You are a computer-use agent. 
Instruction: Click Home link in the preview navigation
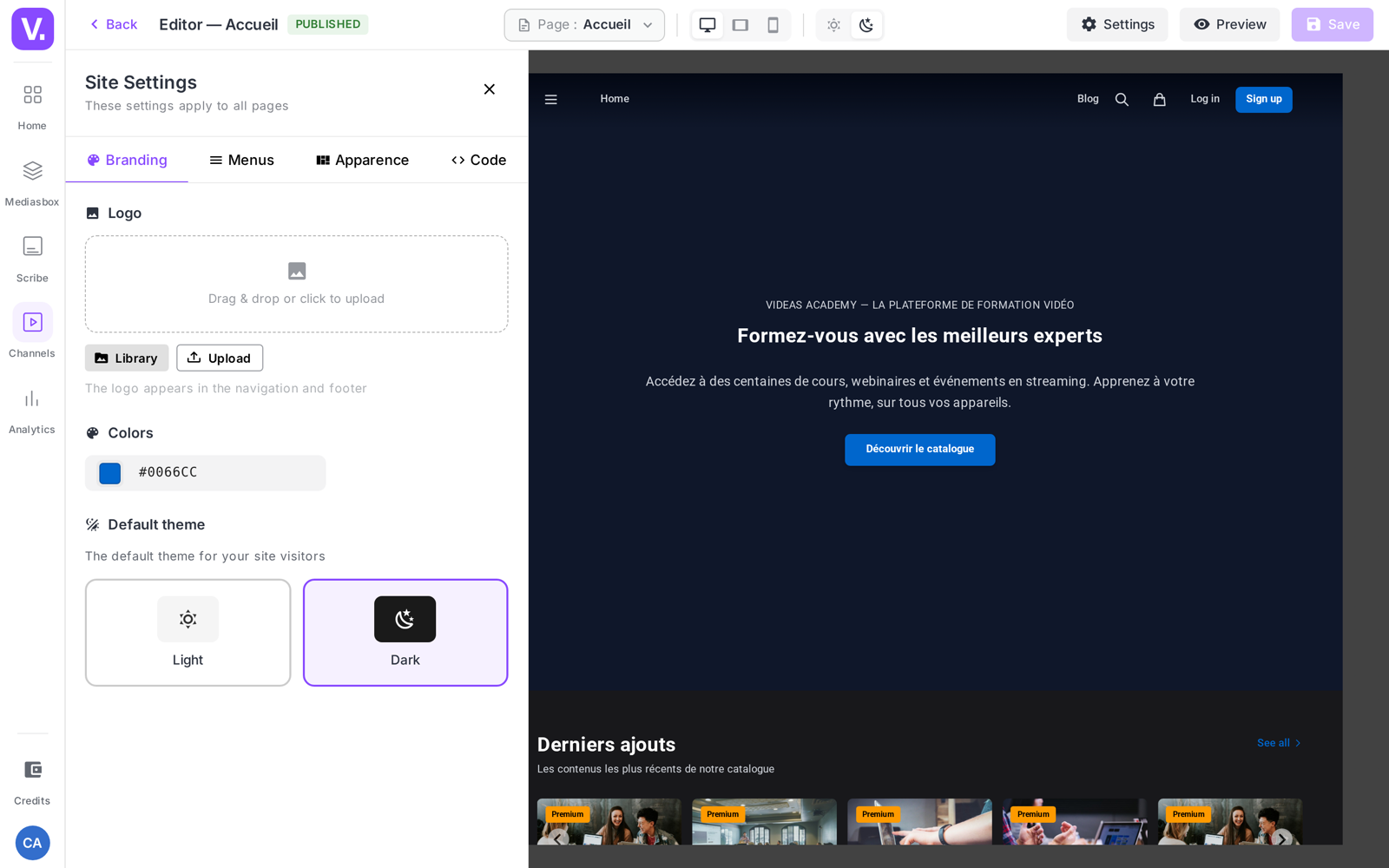615,99
